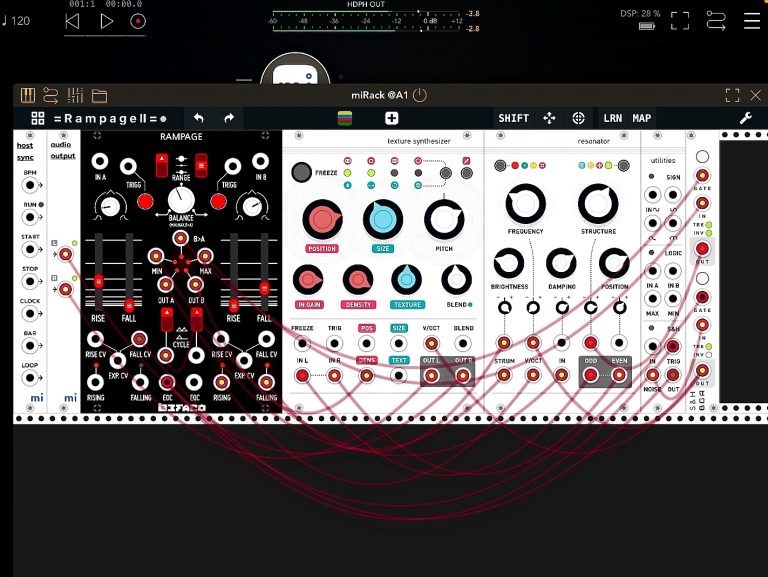Click the record button in transport
Viewport: 768px width, 577px height.
(x=138, y=21)
